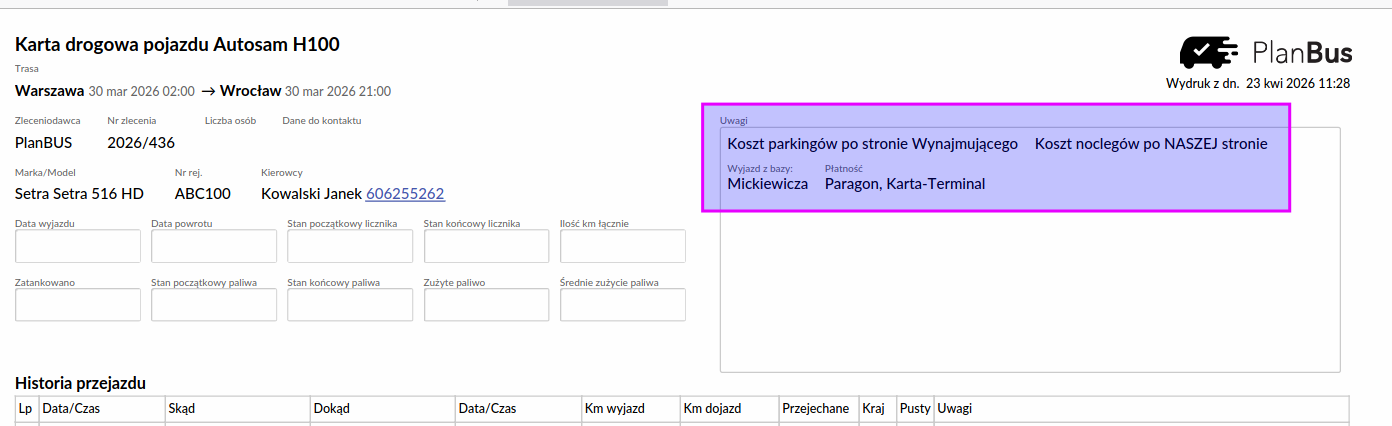Click the Km wyjazd column header
The width and height of the screenshot is (1392, 426).
[615, 409]
